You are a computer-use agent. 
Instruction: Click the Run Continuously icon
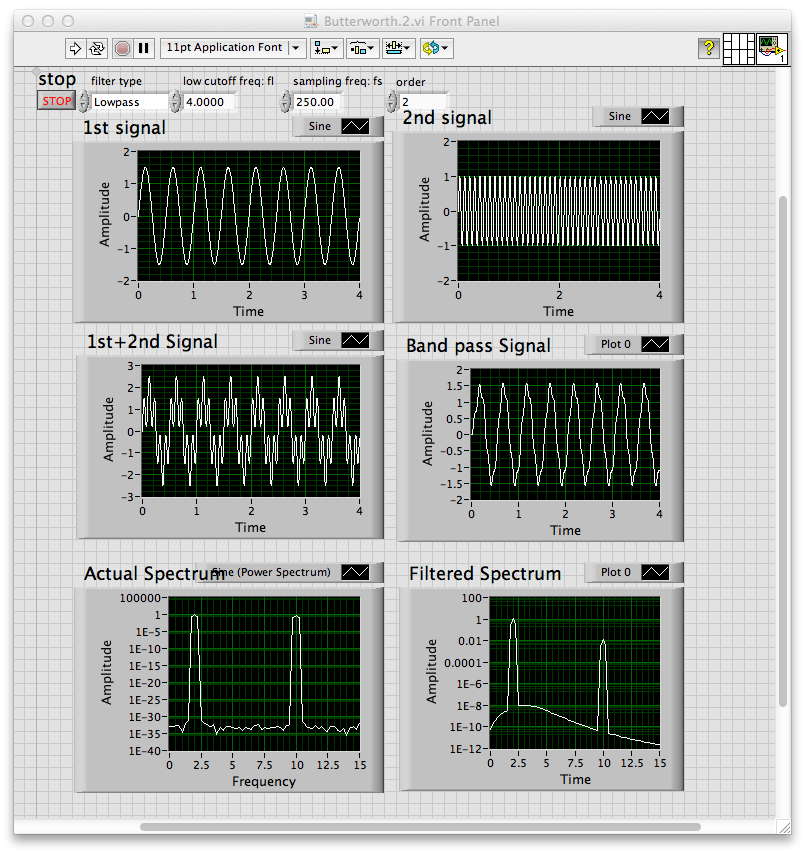click(x=97, y=48)
